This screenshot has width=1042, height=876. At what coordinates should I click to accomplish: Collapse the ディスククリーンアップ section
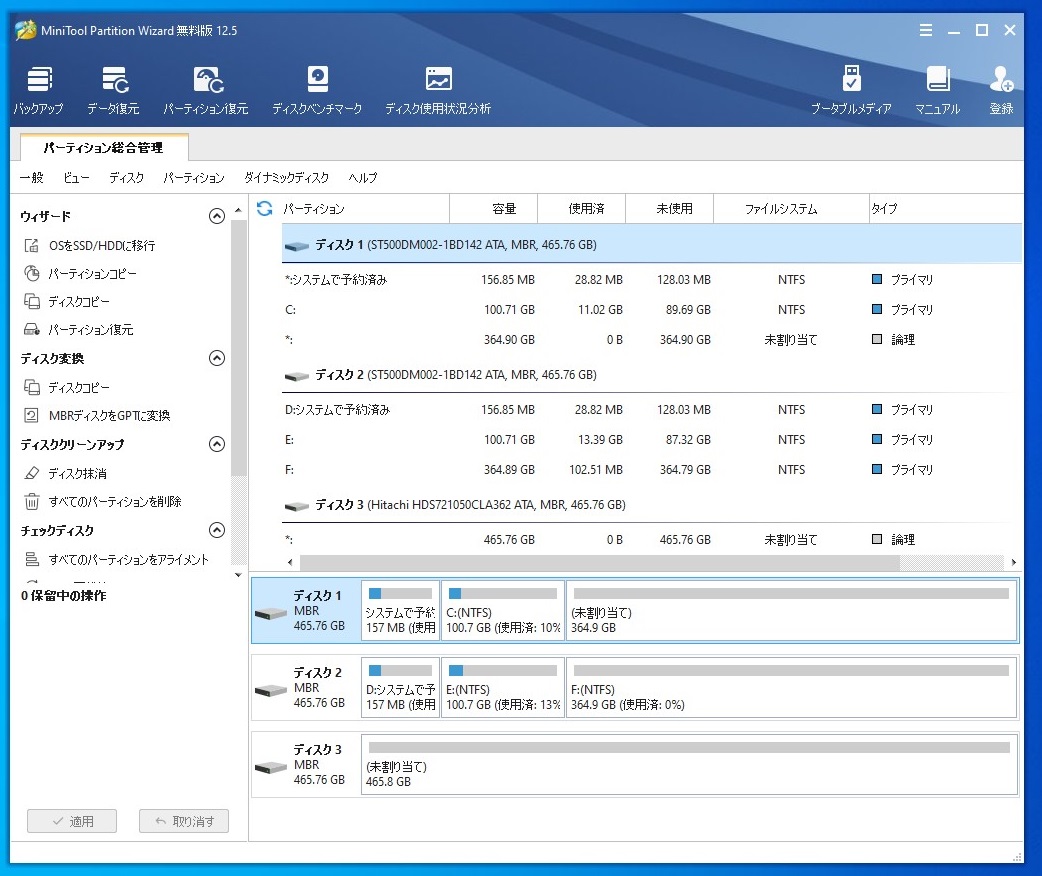coord(217,444)
